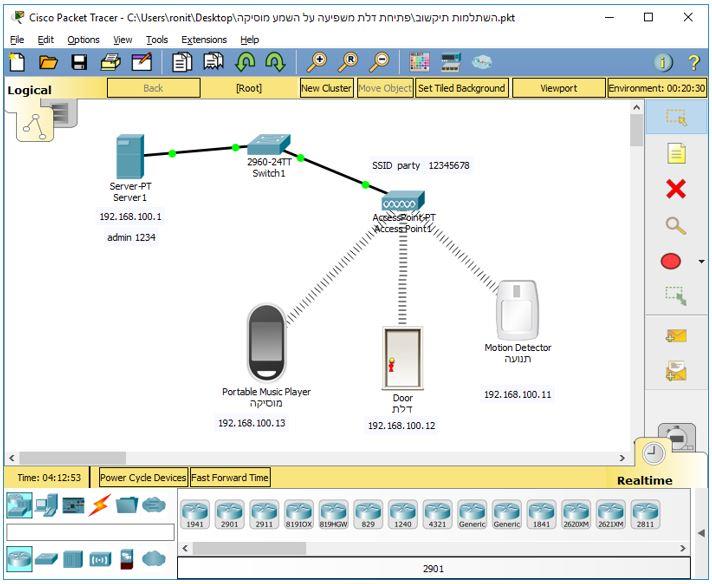Open drawing tool shape dropdown arrow

point(702,262)
